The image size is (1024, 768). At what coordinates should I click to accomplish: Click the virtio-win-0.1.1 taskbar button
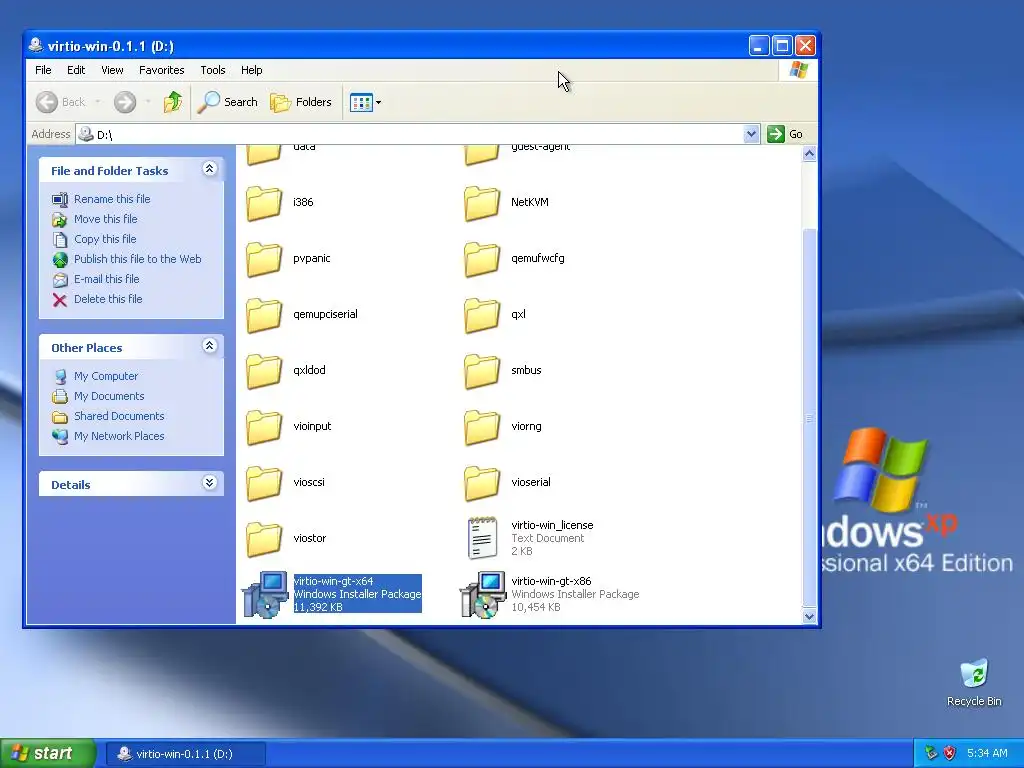(x=185, y=754)
